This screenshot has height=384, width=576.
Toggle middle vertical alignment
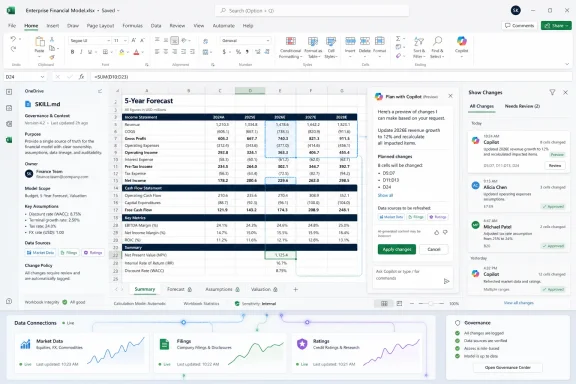pyautogui.click(x=166, y=40)
